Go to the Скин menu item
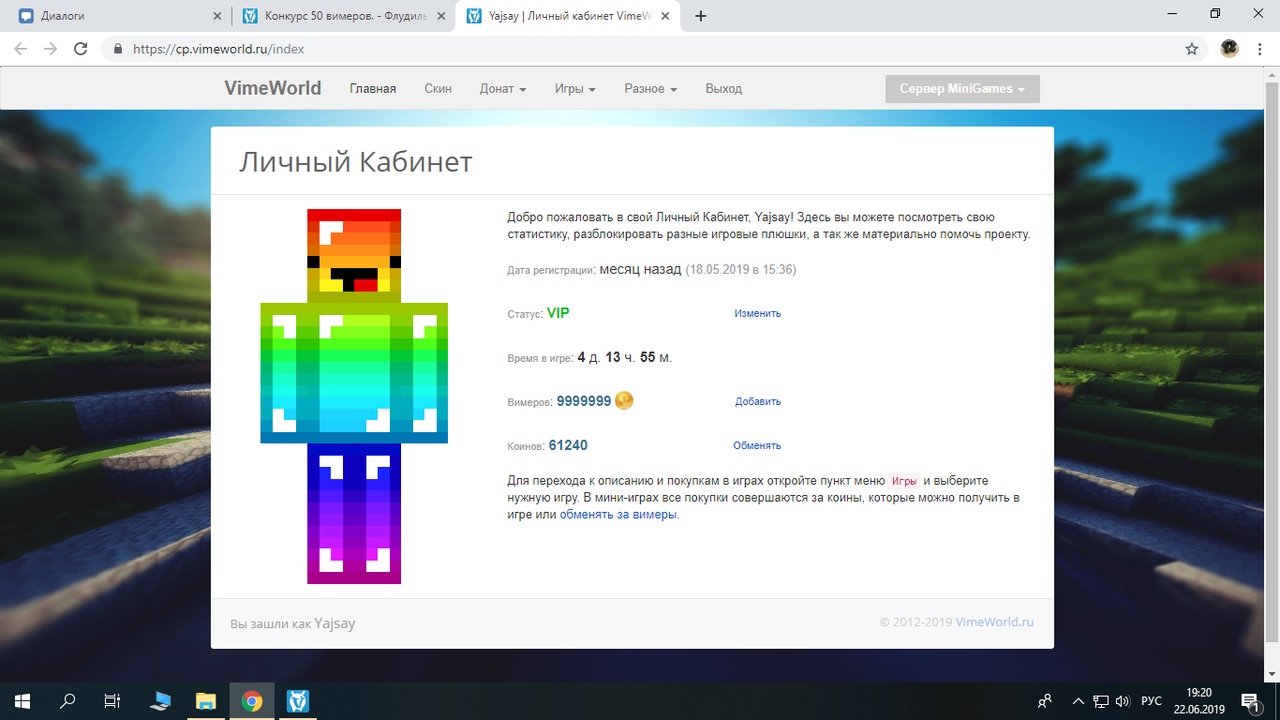Viewport: 1280px width, 720px height. point(438,89)
